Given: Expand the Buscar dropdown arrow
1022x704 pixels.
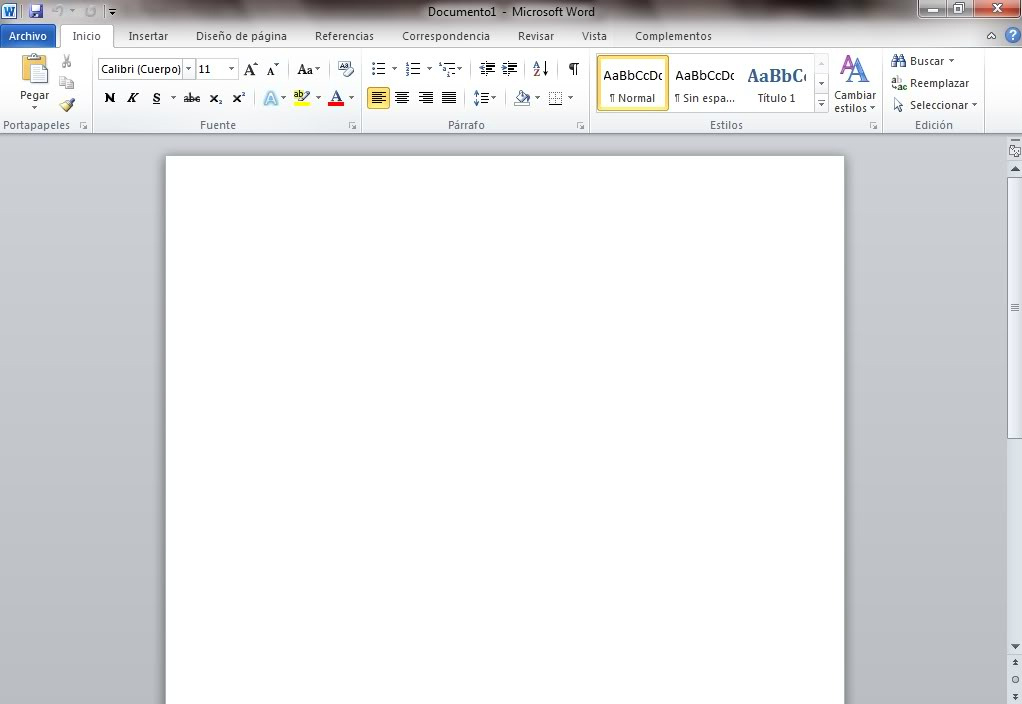Looking at the screenshot, I should coord(952,61).
